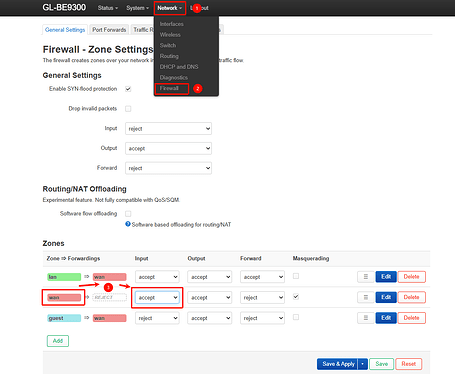This screenshot has width=455, height=374.
Task: Switch to General Settings tab
Action: click(65, 30)
